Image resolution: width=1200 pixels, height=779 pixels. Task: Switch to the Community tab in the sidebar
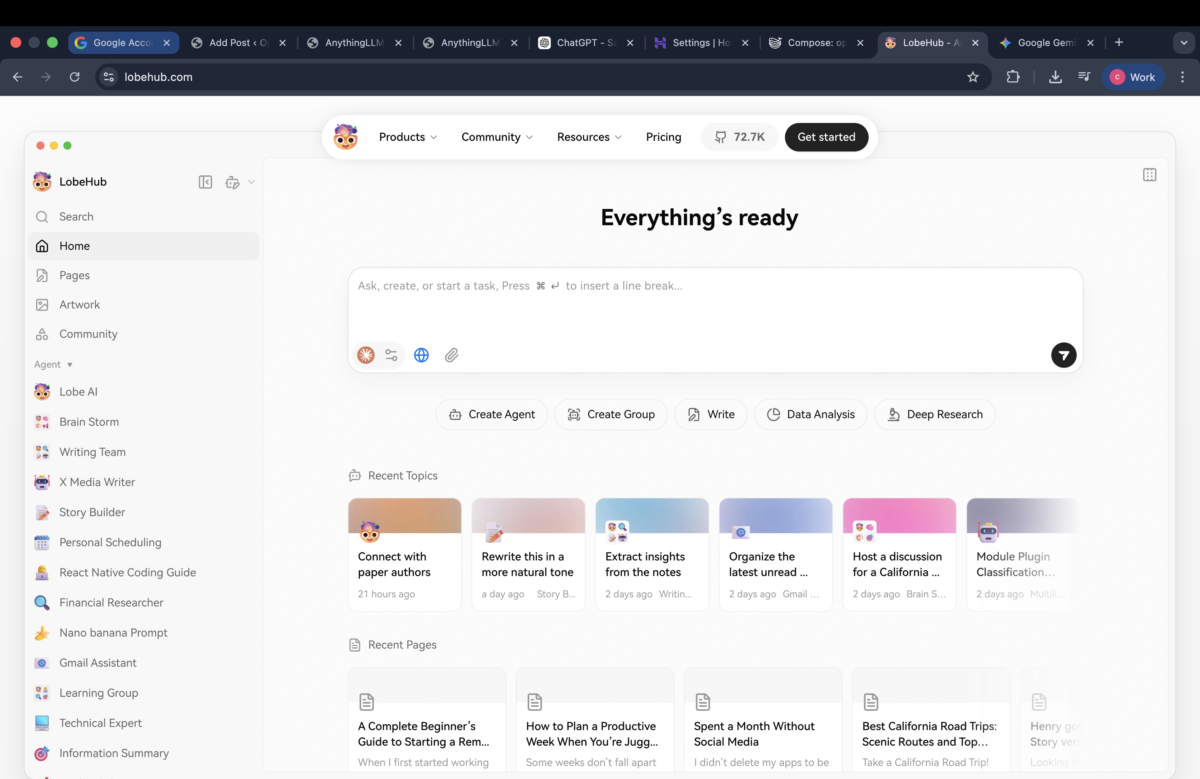point(89,334)
